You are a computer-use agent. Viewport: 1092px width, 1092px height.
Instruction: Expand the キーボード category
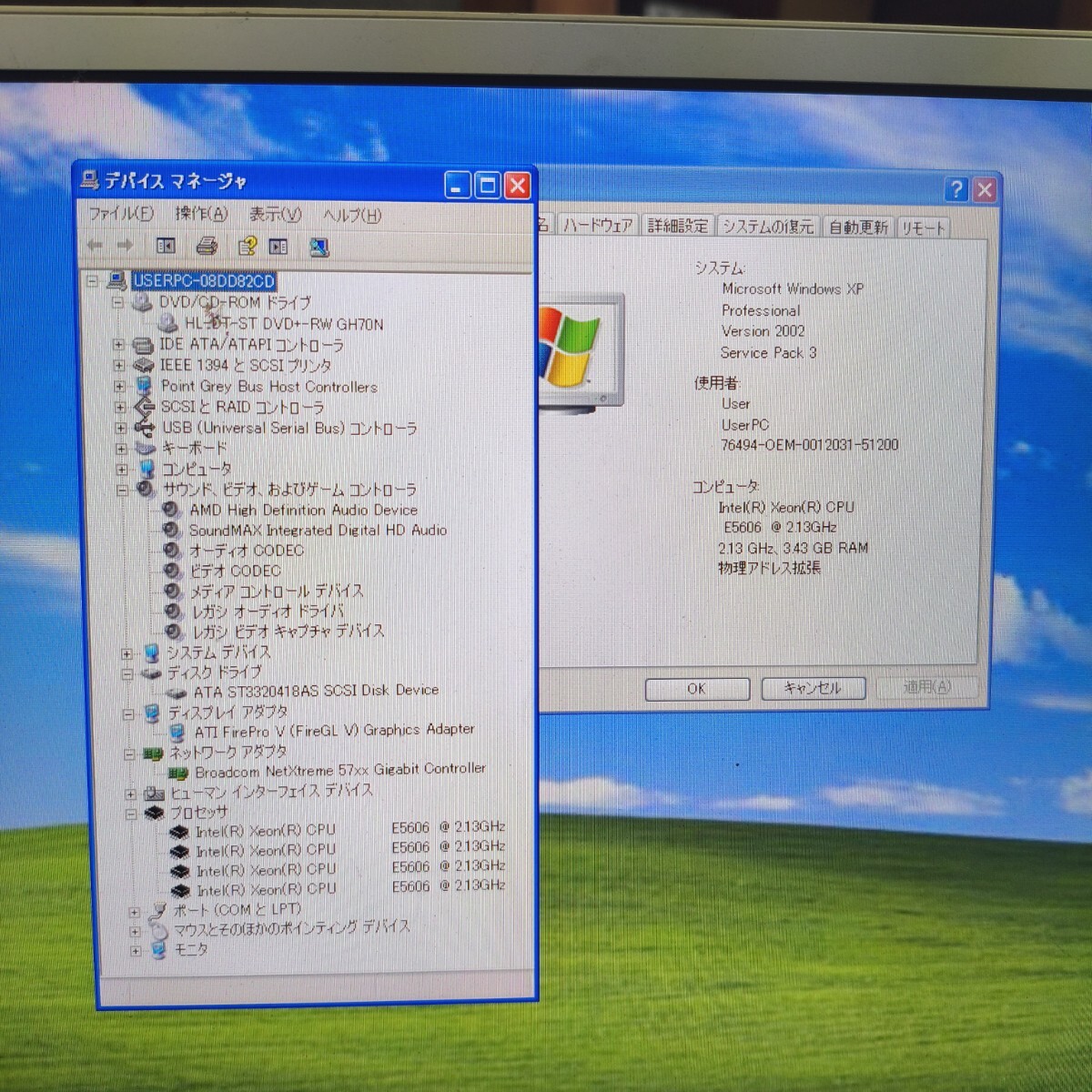(121, 449)
